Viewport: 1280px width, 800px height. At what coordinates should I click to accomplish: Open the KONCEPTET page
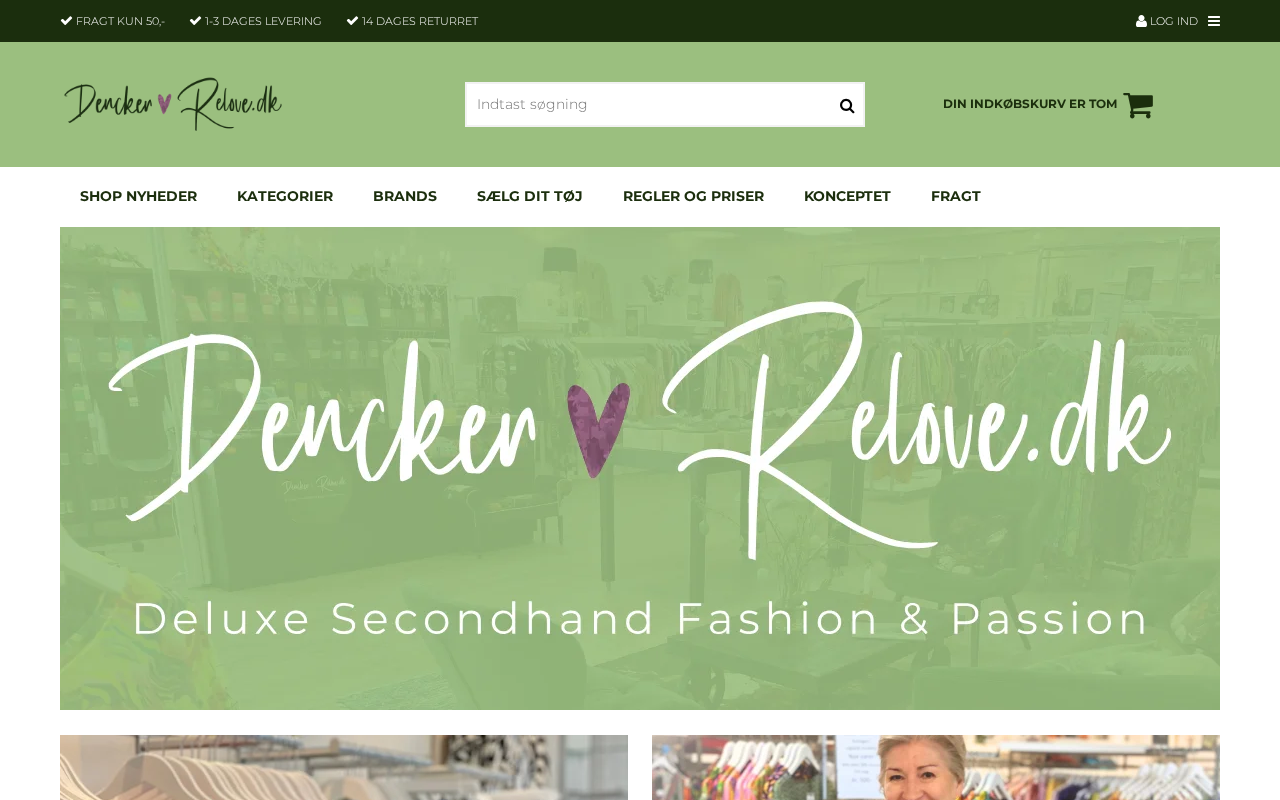[847, 196]
